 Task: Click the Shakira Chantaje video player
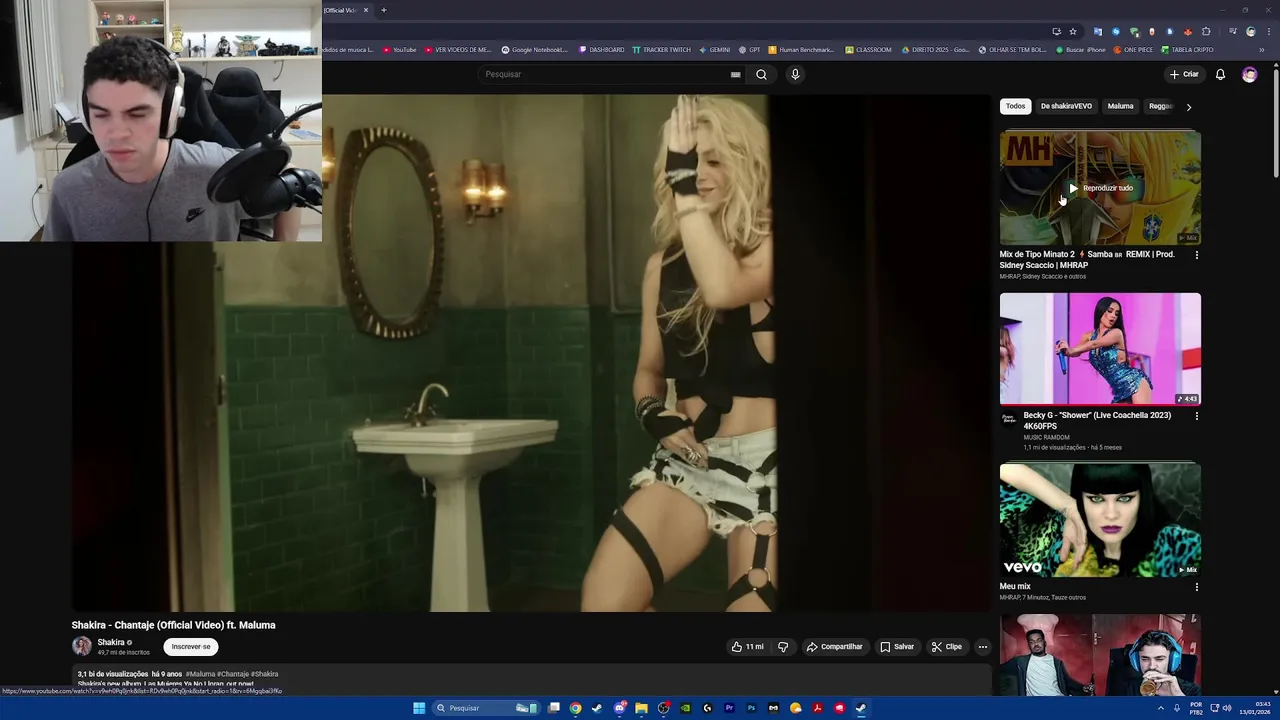(x=530, y=353)
